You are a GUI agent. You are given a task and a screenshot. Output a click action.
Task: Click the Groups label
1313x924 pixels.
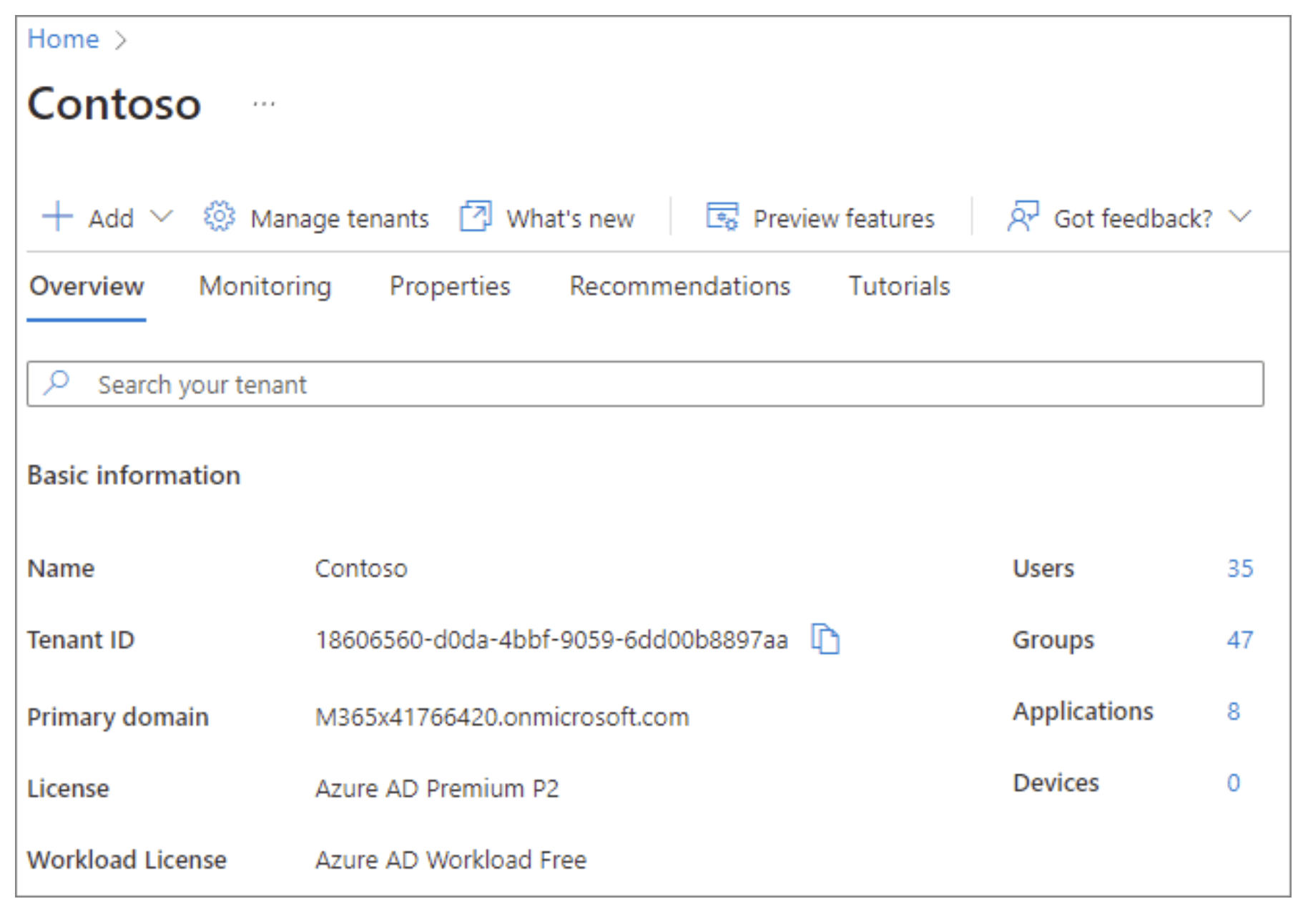pos(1053,640)
